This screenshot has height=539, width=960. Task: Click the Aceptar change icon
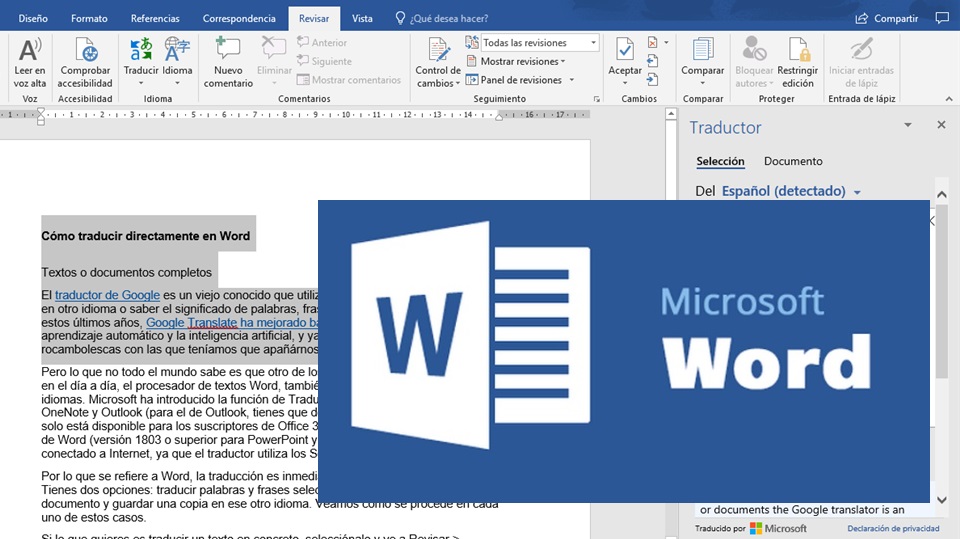coord(624,50)
